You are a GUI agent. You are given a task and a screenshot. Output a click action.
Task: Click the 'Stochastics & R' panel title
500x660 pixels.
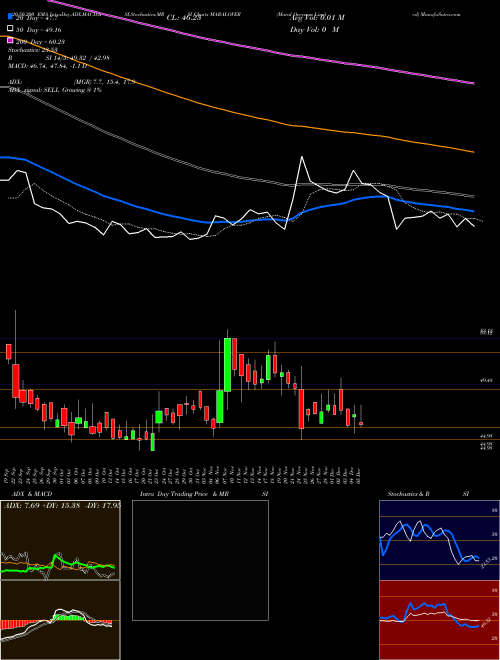click(409, 494)
